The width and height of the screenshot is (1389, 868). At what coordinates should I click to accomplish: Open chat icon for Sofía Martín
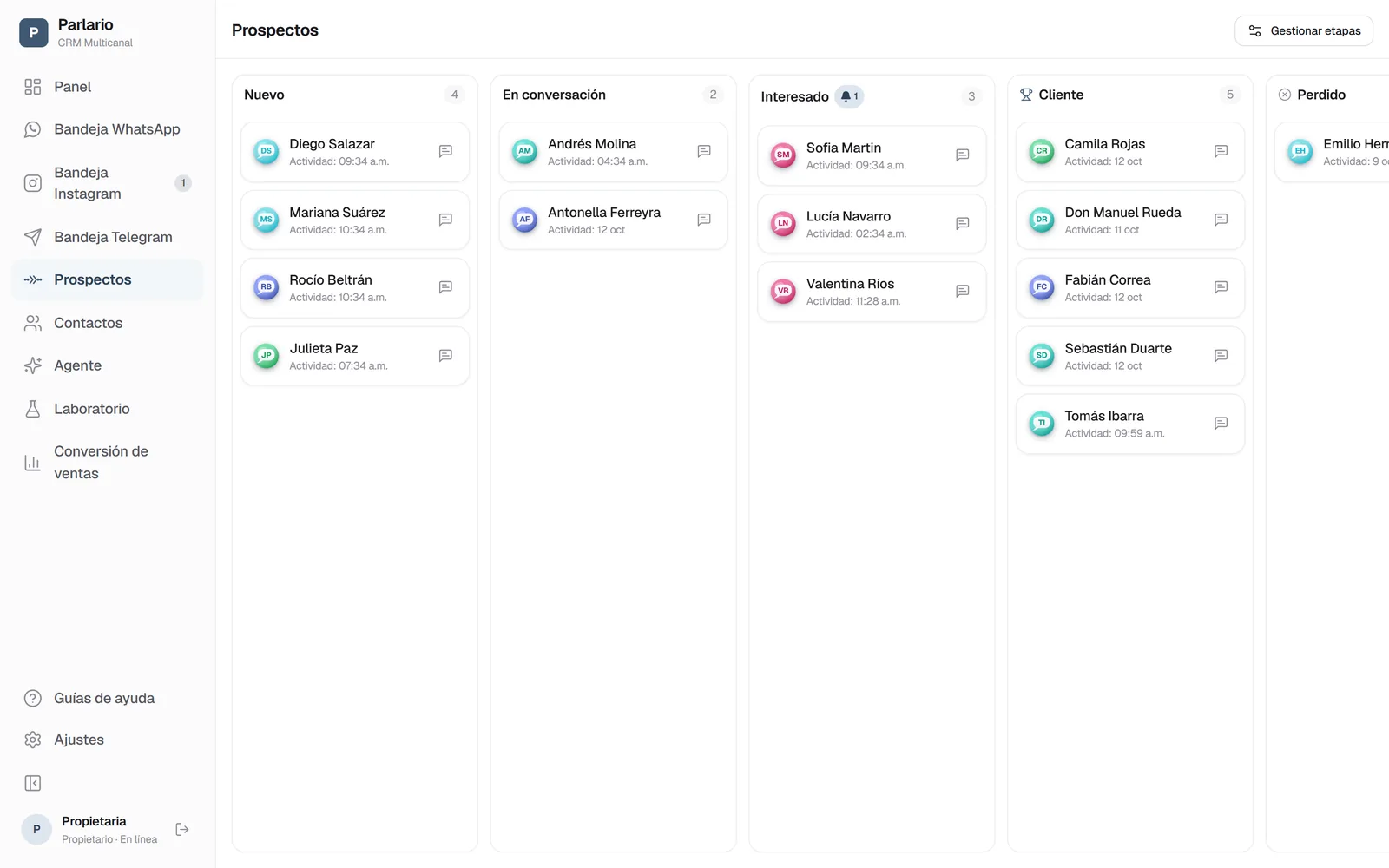pyautogui.click(x=963, y=155)
